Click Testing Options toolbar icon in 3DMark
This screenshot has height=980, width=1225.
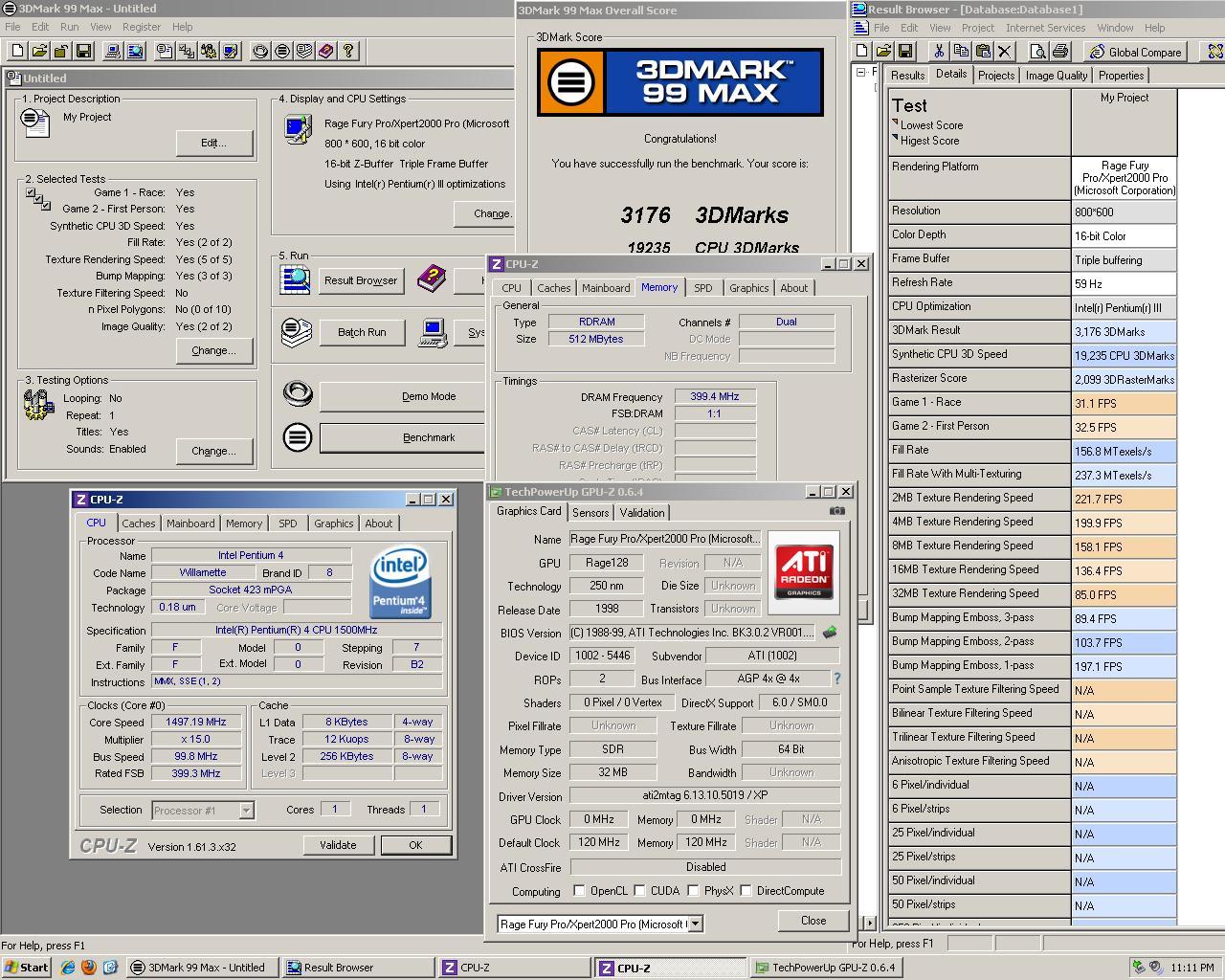click(209, 51)
